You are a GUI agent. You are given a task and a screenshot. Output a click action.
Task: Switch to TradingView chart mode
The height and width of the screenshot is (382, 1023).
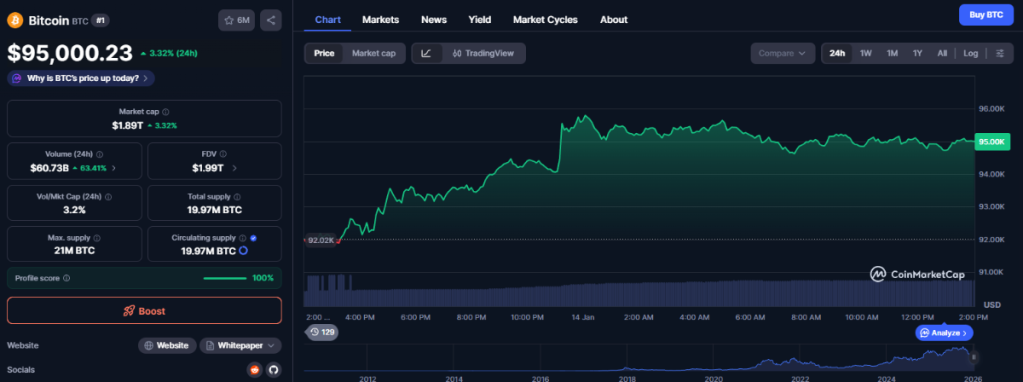pos(483,53)
